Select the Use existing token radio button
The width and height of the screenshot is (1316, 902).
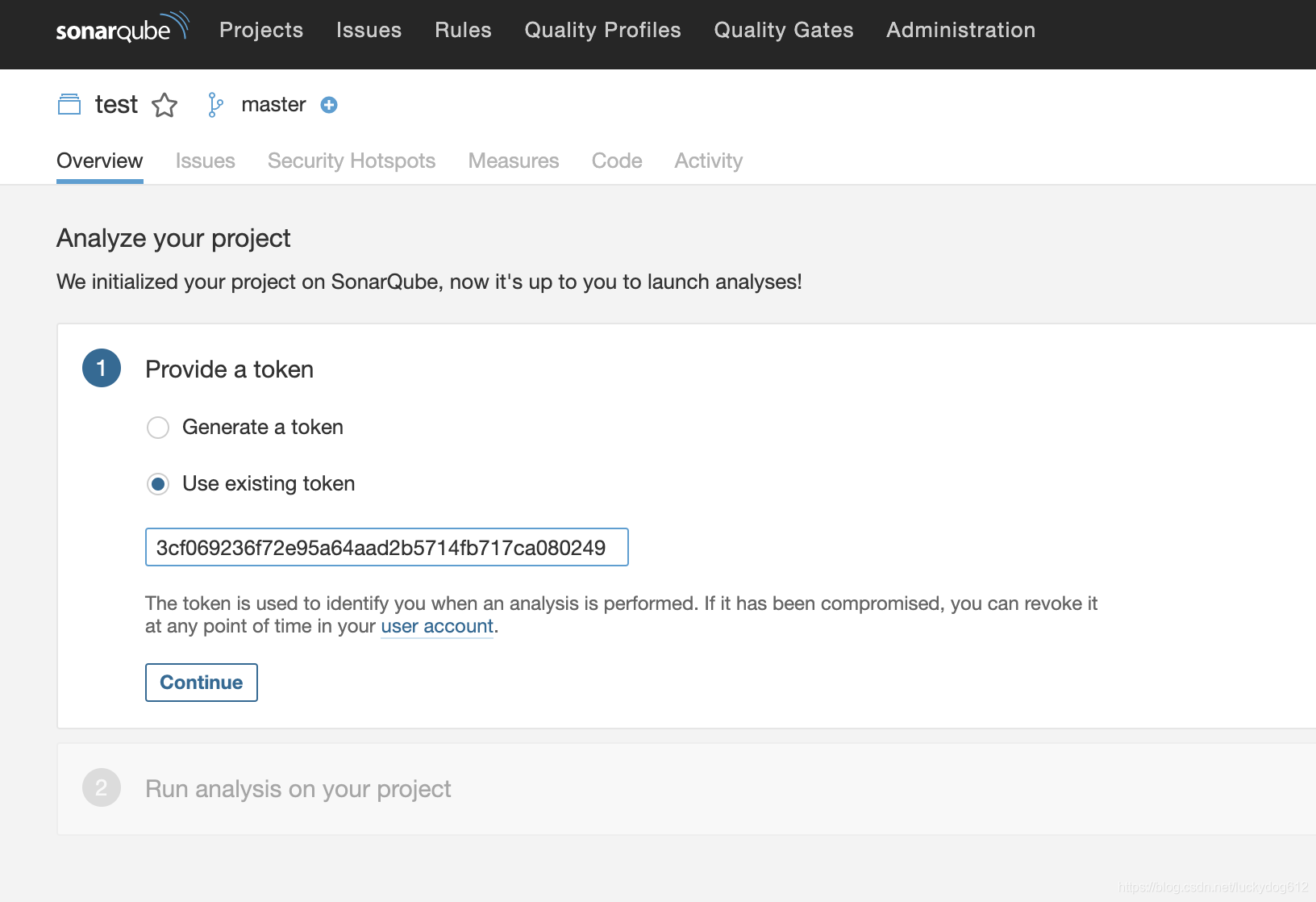click(x=158, y=484)
